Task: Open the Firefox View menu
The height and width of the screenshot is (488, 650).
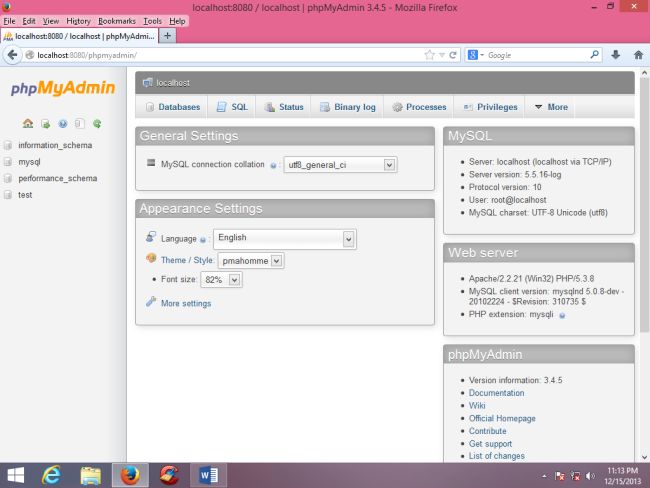Action: pos(51,21)
